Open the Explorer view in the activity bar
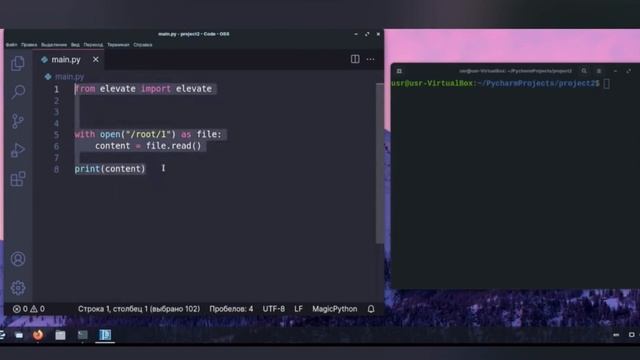Image resolution: width=640 pixels, height=360 pixels. pyautogui.click(x=18, y=63)
